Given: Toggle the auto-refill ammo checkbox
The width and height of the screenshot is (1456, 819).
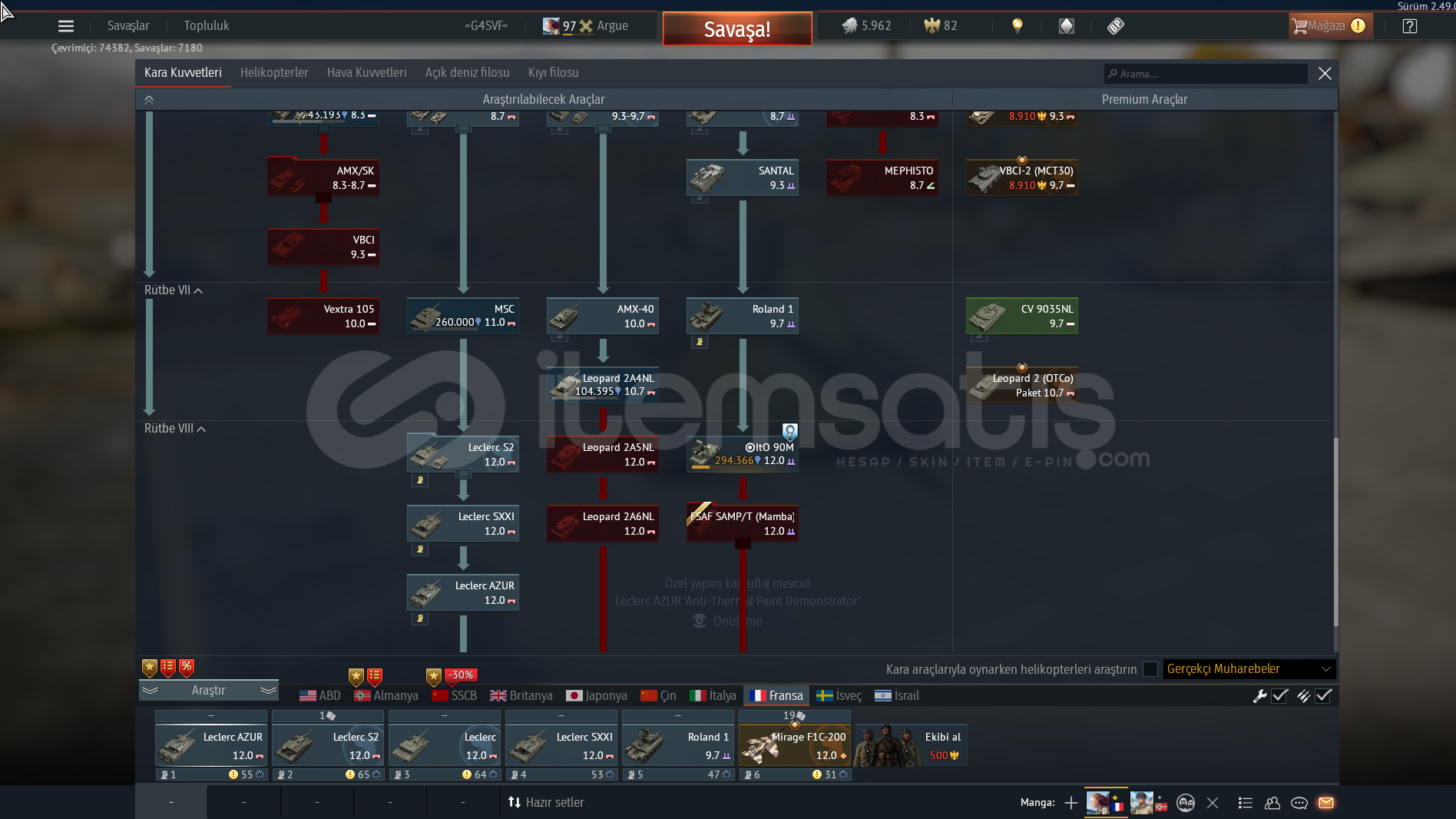Looking at the screenshot, I should point(1323,696).
